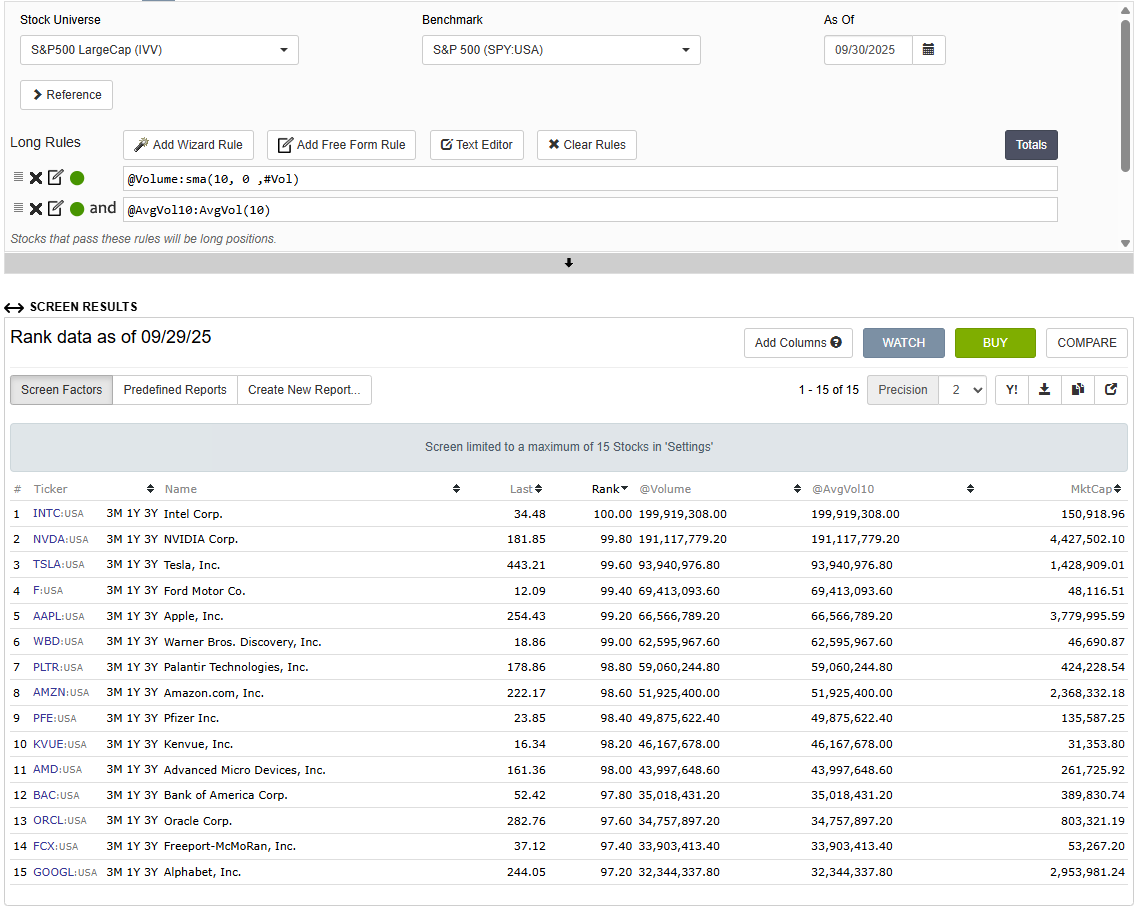Click the @Volume rule formula field
1141x917 pixels.
tap(590, 179)
